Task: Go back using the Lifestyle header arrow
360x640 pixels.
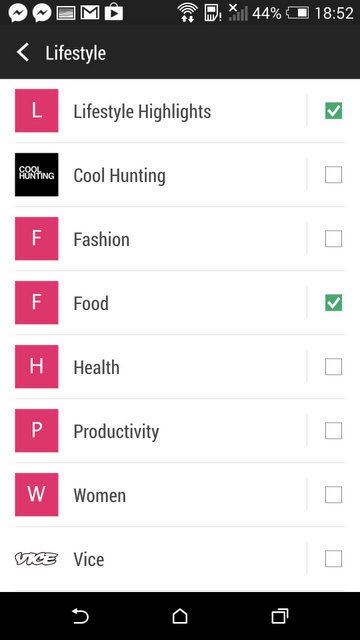Action: coord(23,53)
